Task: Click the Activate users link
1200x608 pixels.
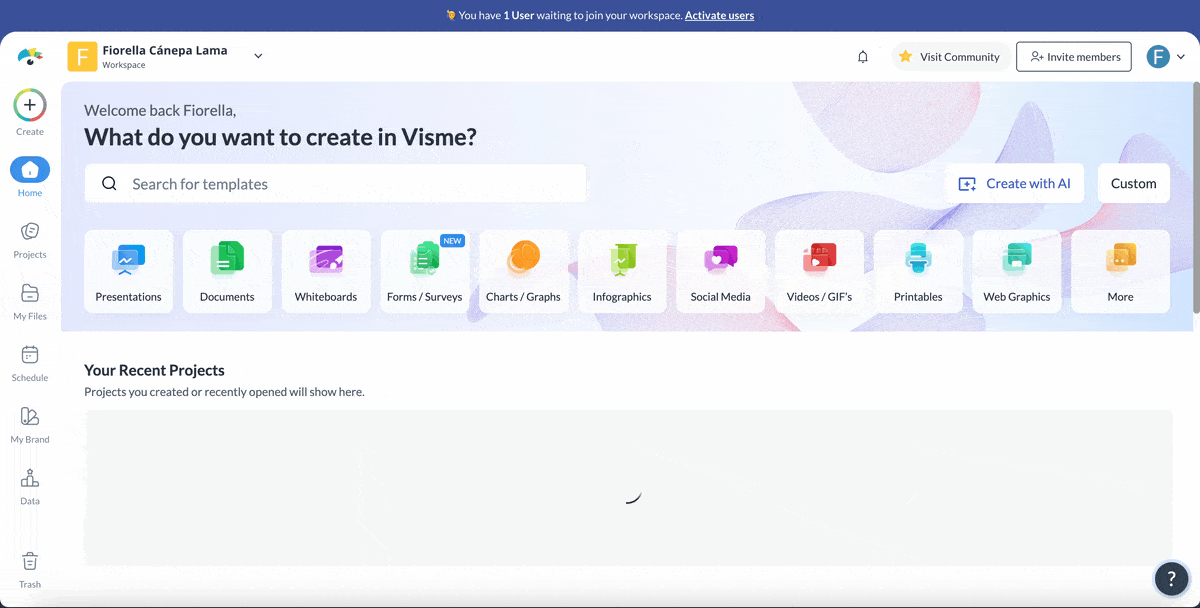Action: [x=719, y=15]
